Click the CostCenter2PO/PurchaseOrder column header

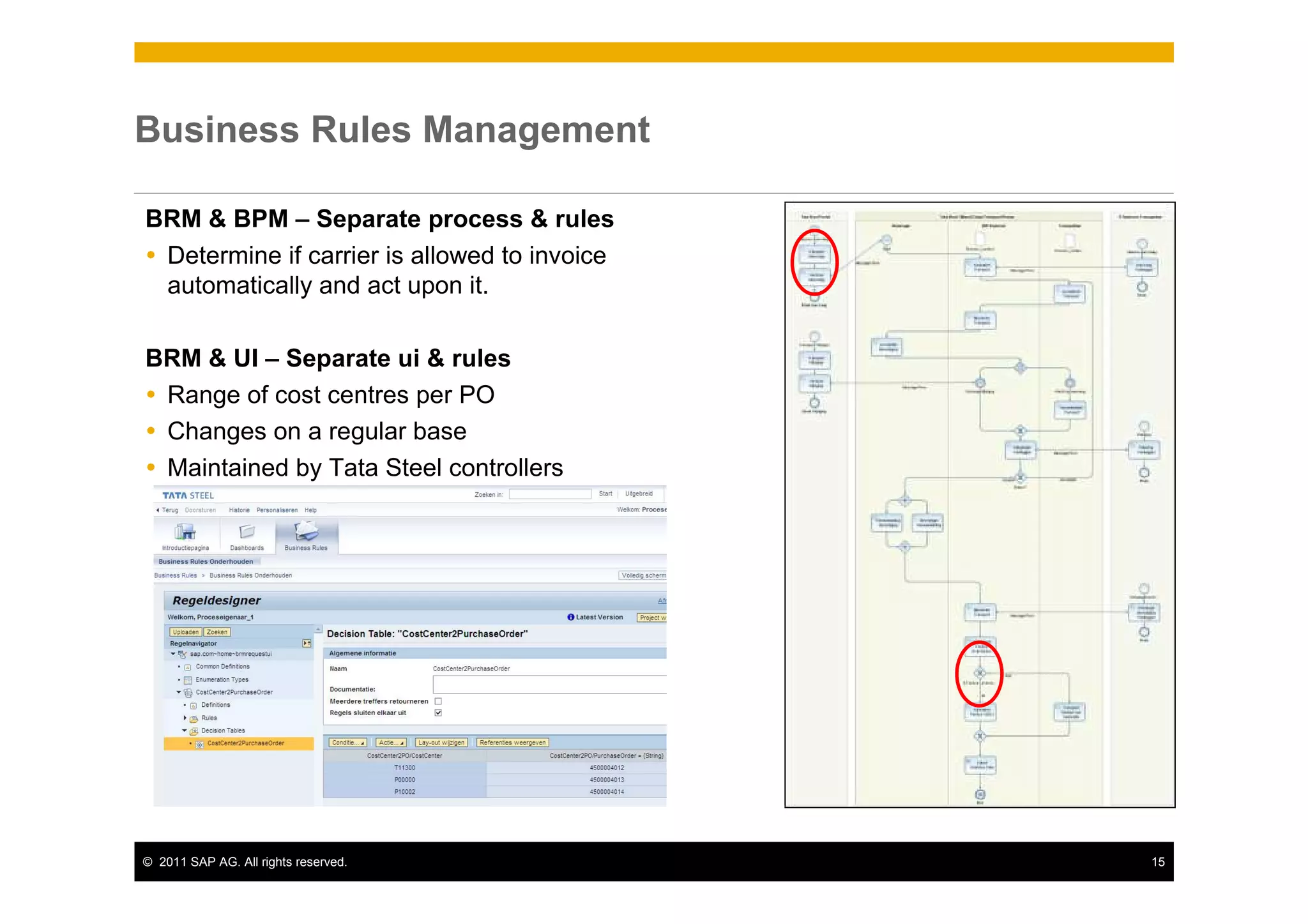click(x=577, y=756)
